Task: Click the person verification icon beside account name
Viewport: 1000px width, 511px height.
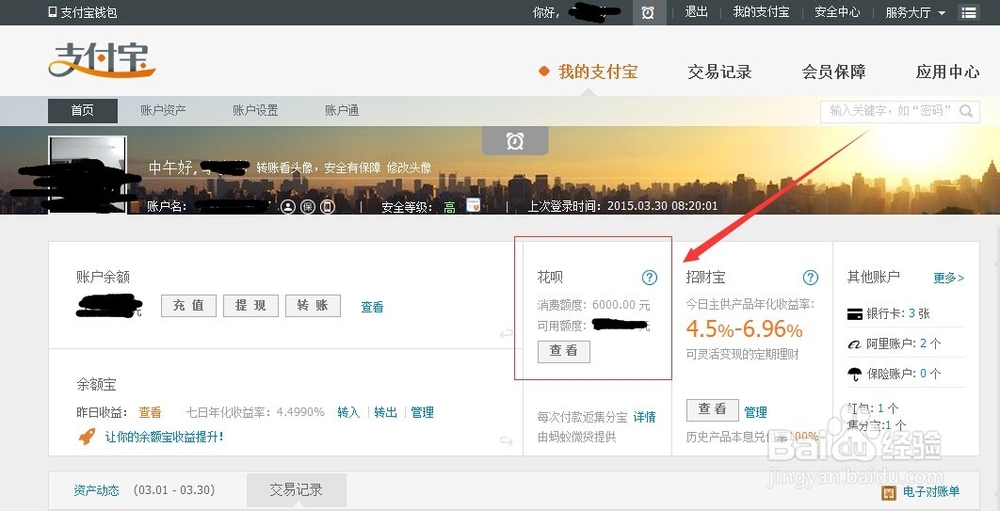Action: [288, 207]
